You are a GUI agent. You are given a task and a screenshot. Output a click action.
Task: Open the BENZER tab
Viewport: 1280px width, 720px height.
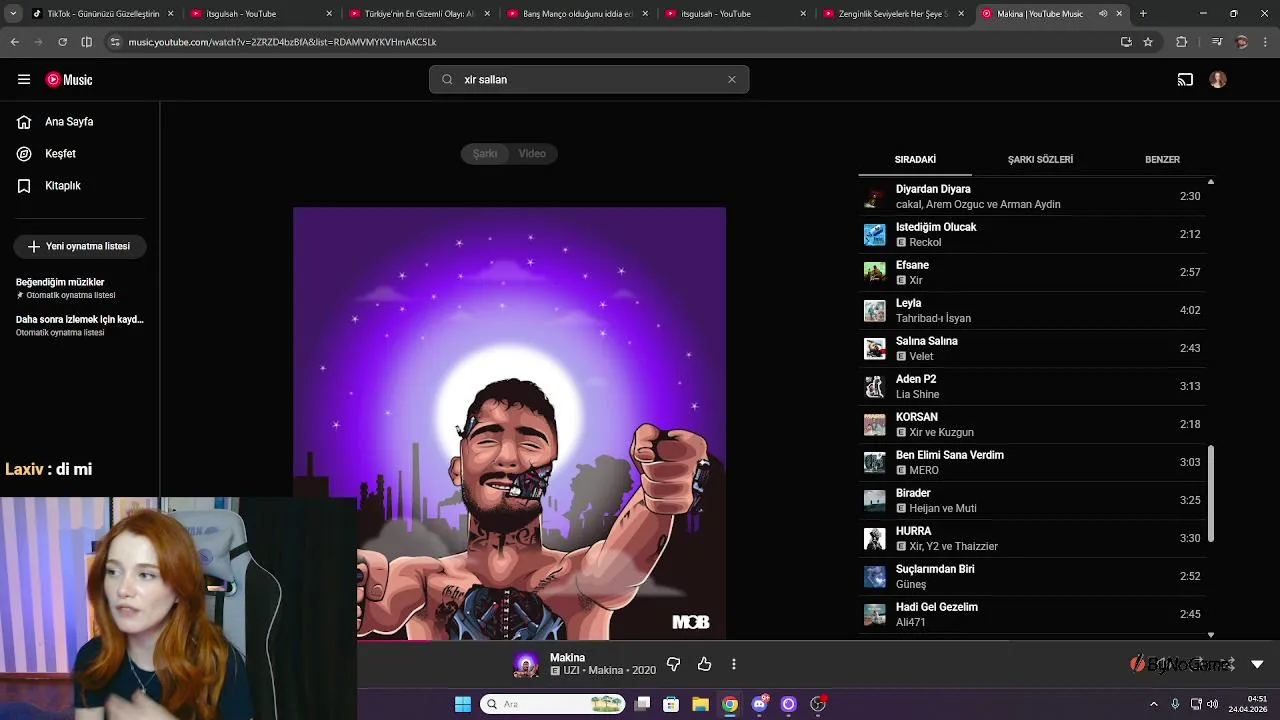coord(1162,160)
